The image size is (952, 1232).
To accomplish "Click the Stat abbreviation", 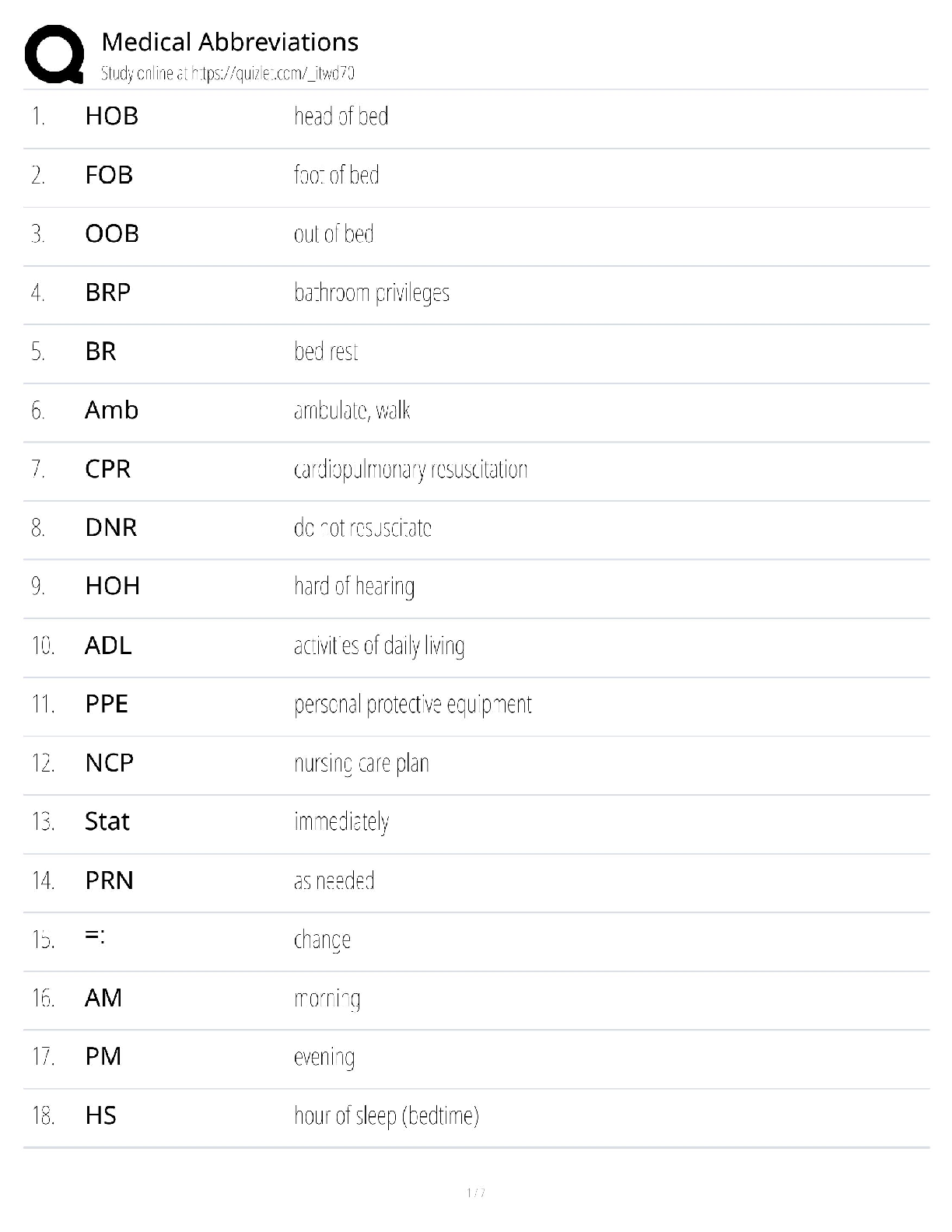I will [107, 821].
